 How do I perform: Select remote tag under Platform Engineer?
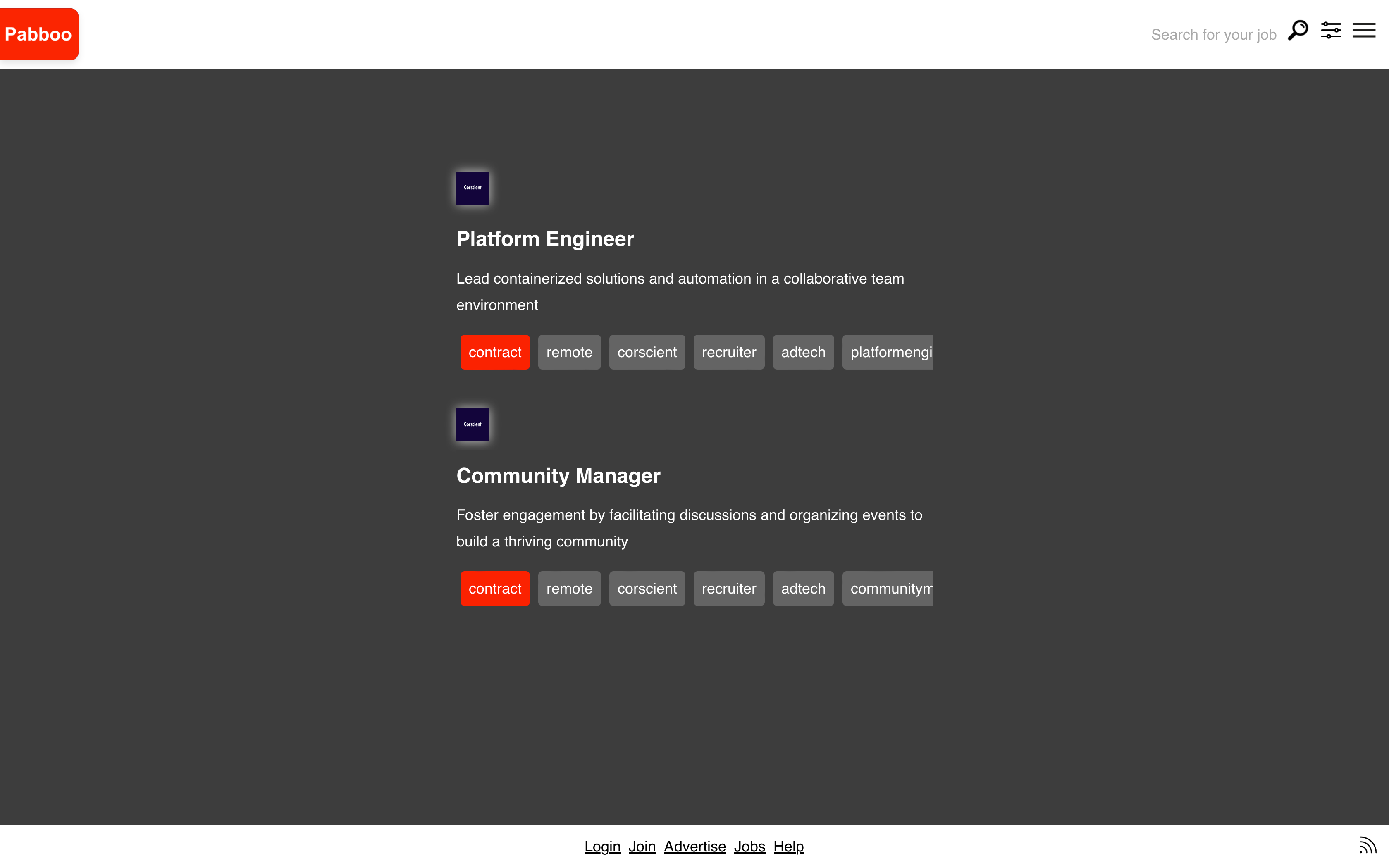[569, 352]
